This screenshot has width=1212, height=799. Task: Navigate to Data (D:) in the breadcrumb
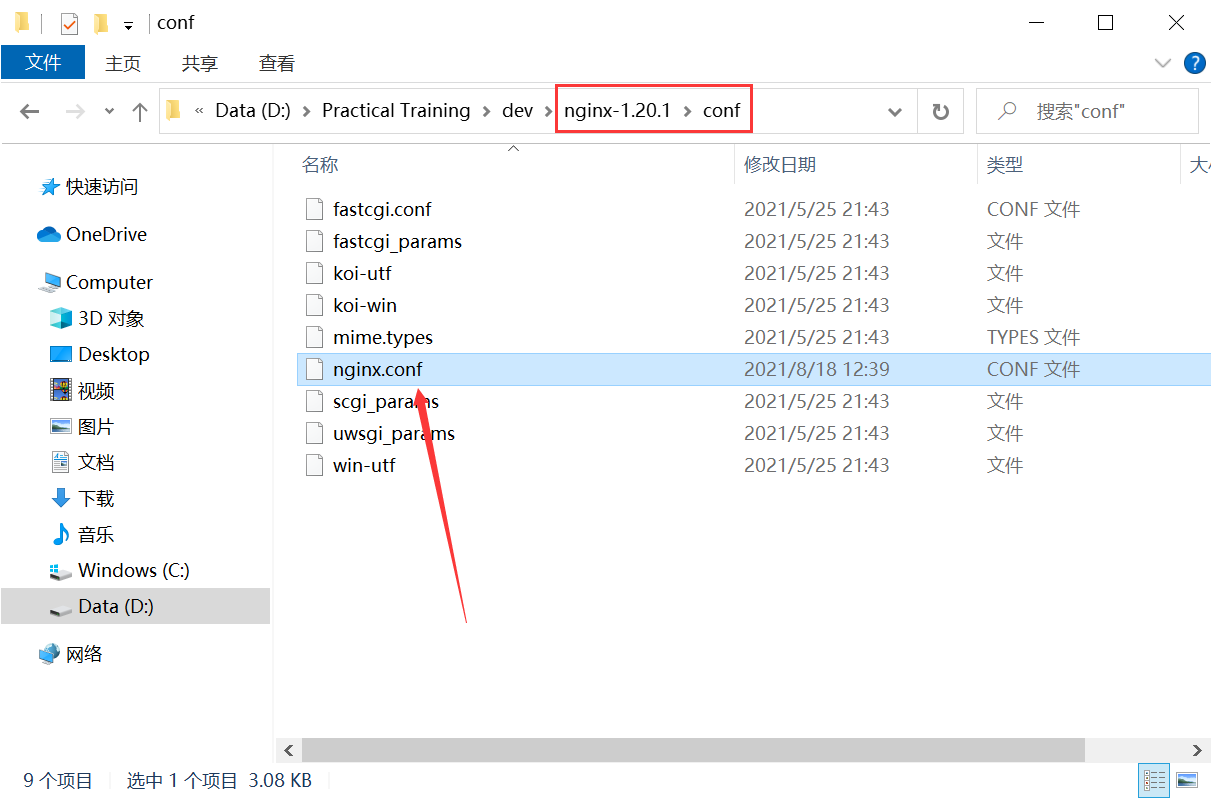point(253,111)
